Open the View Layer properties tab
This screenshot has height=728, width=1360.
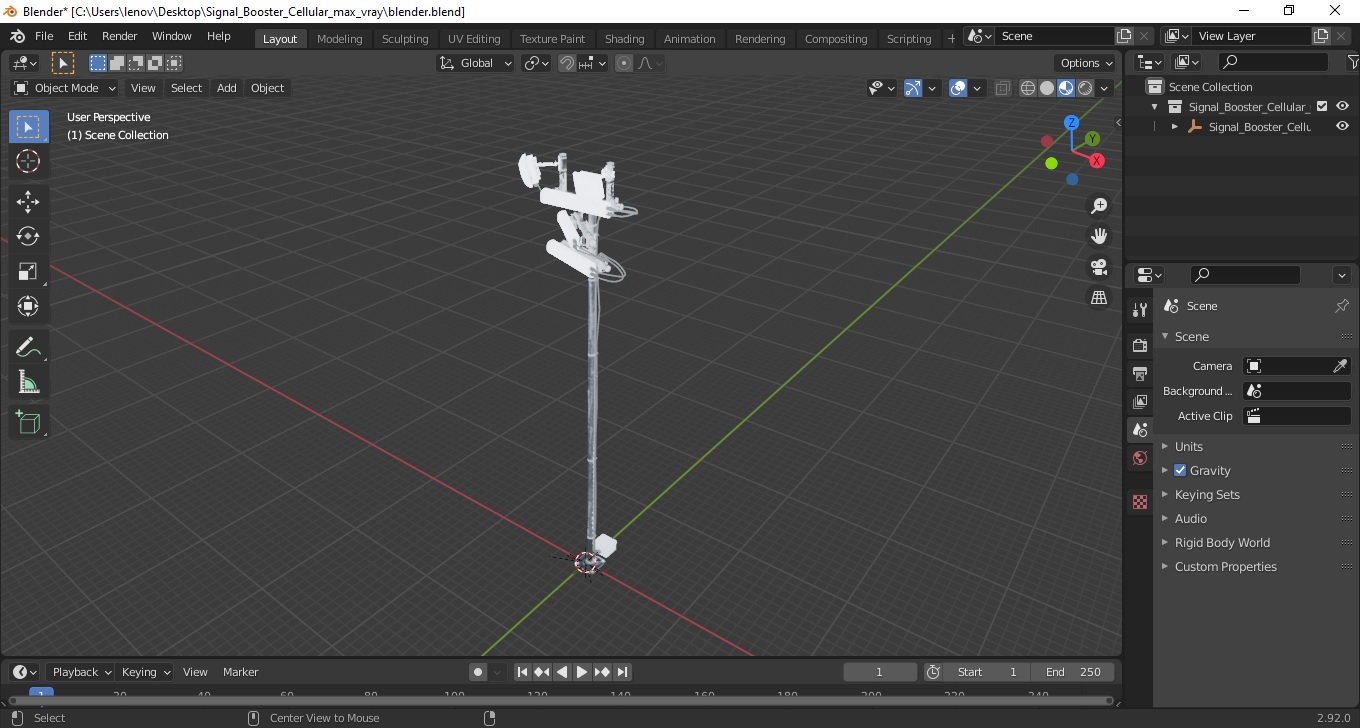pos(1139,401)
